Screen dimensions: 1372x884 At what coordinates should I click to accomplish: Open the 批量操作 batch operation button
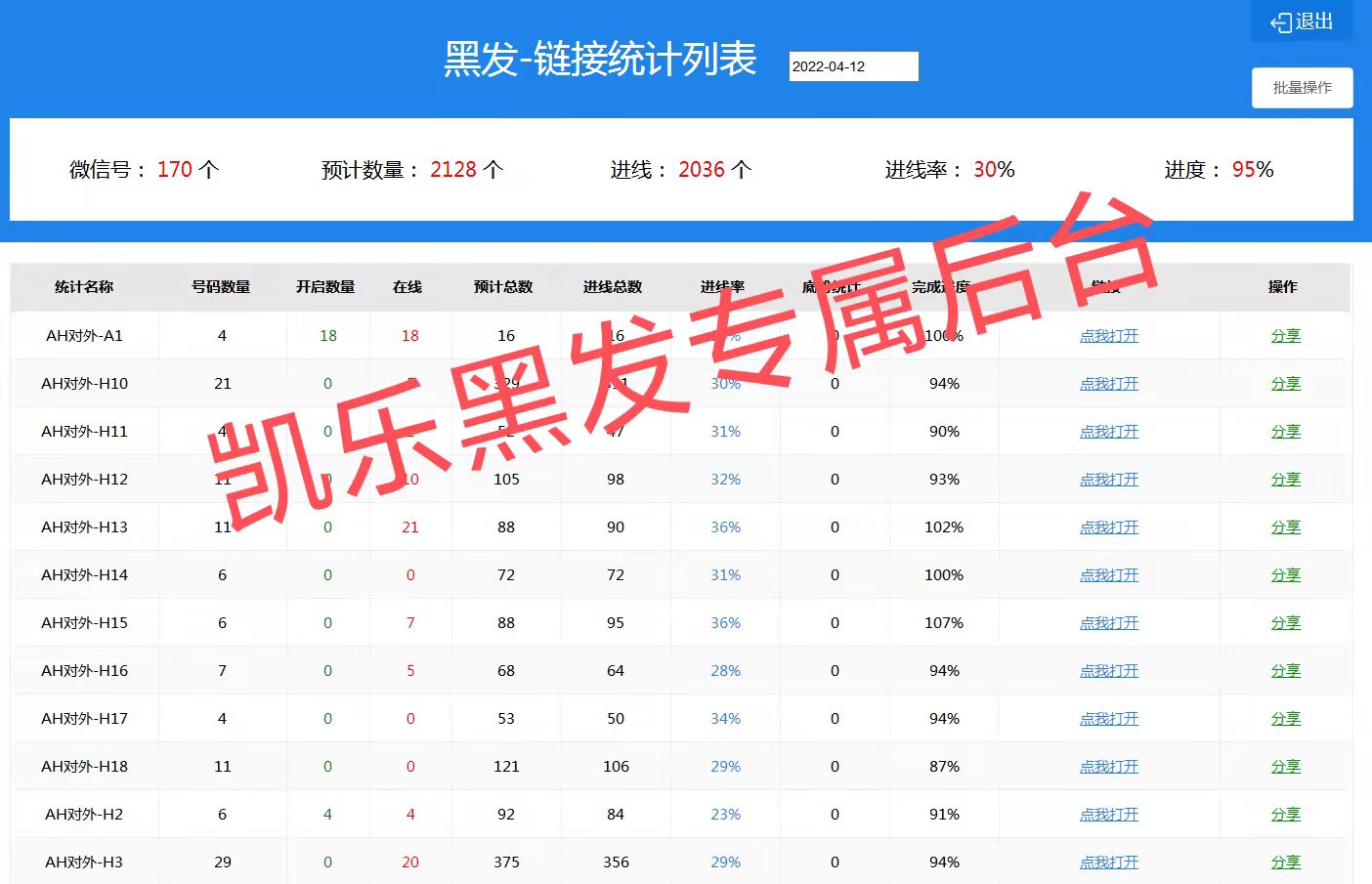point(1303,88)
